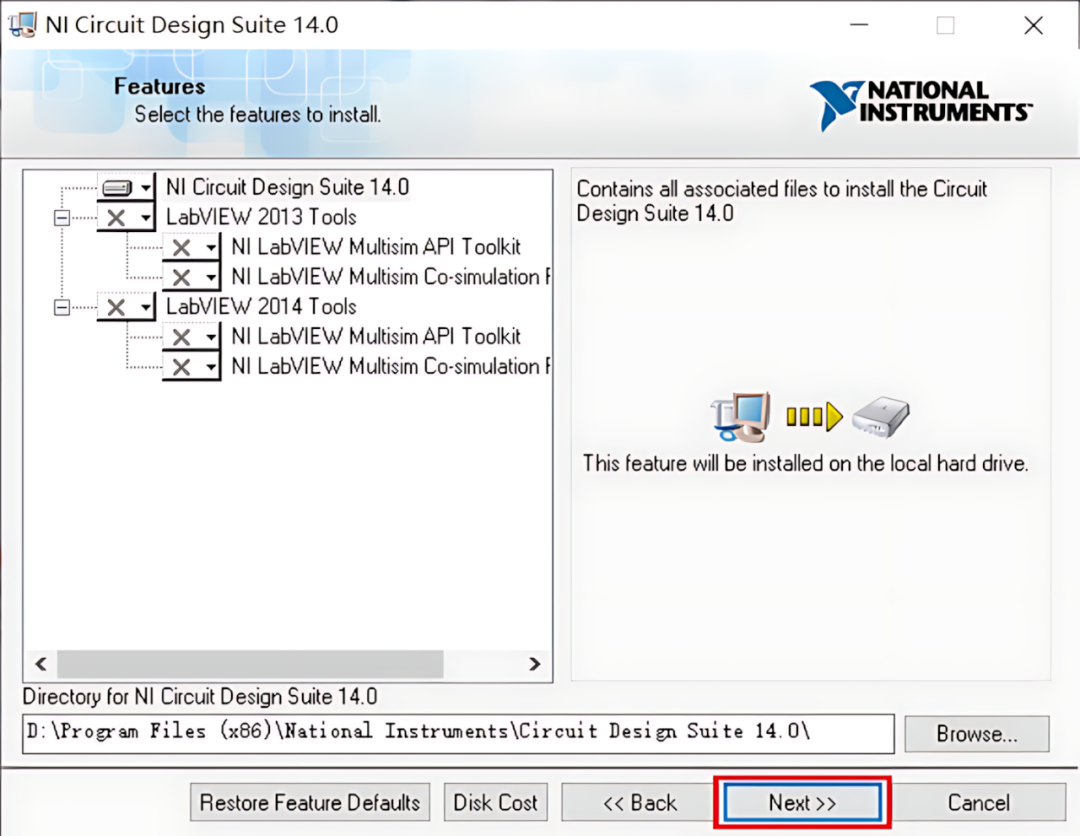Open feature dropdown for Multisim Co-simulation under LabVIEW 2014
Screen dimensions: 1080x836
point(192,367)
